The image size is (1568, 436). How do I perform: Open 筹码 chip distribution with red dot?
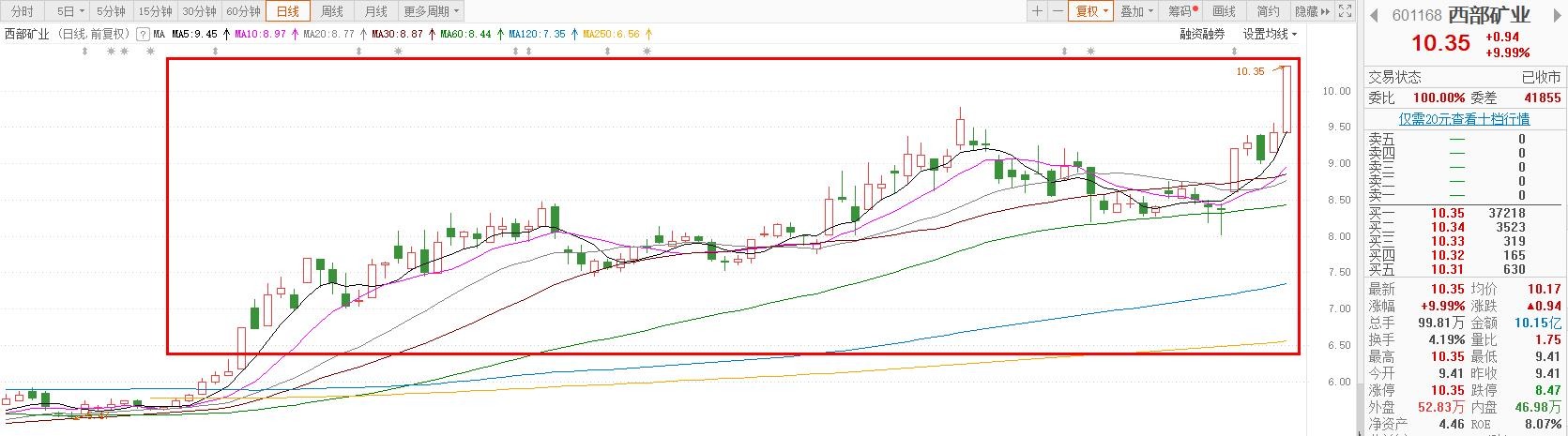(1183, 11)
